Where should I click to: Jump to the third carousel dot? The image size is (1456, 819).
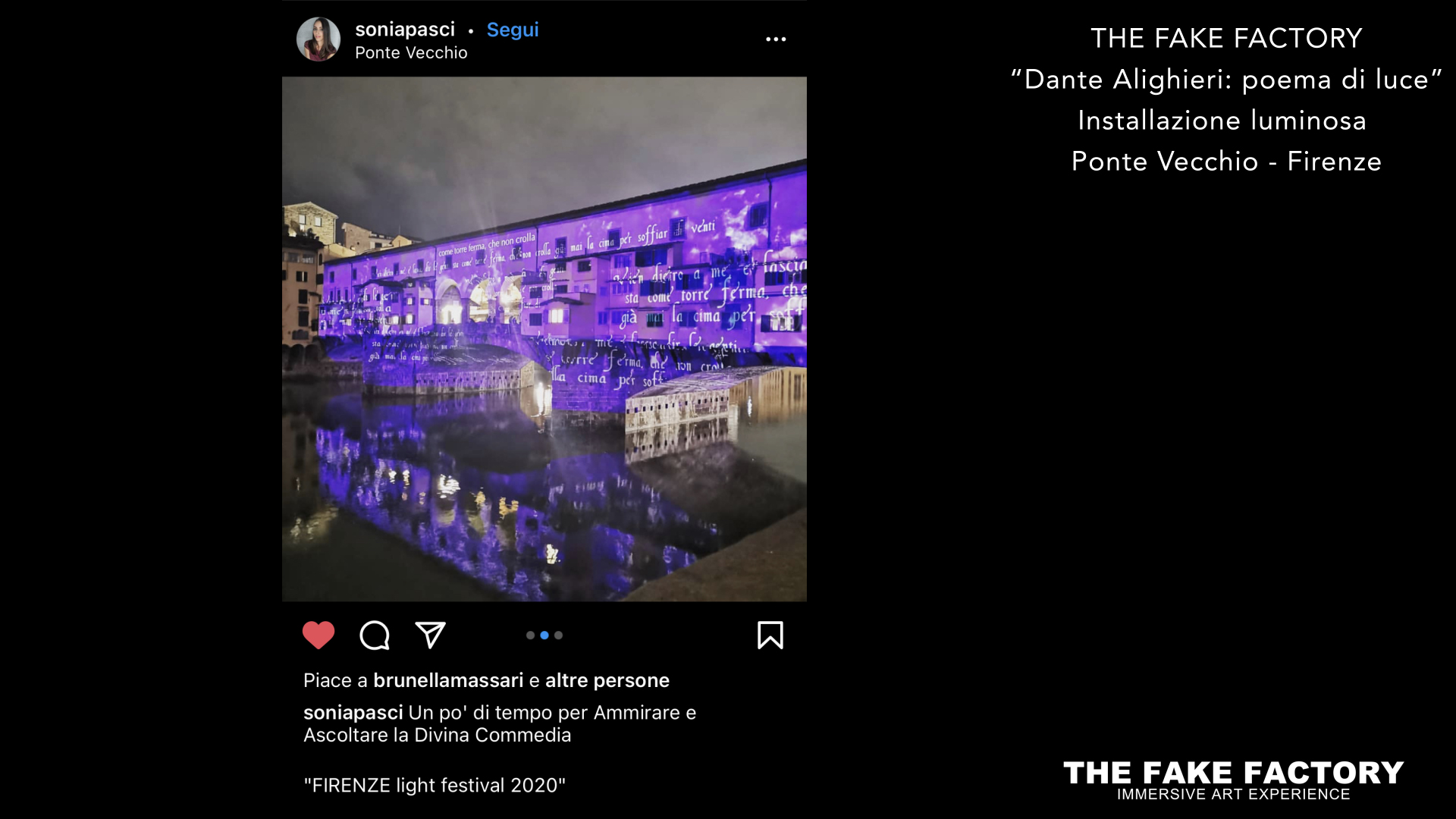click(x=559, y=635)
